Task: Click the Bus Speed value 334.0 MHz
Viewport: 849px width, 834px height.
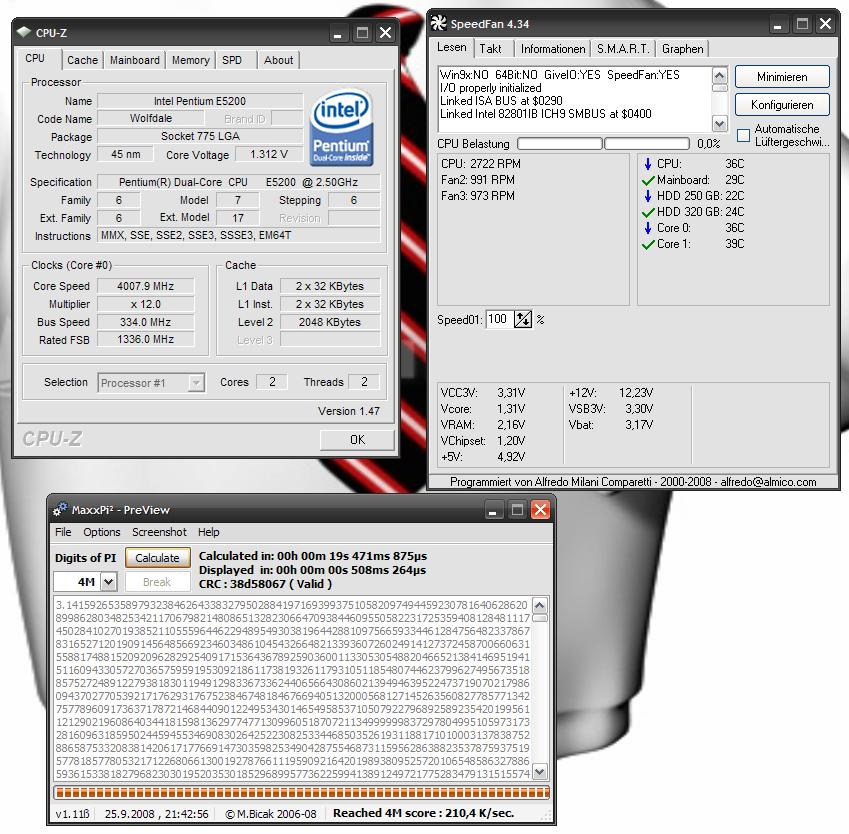Action: click(145, 322)
